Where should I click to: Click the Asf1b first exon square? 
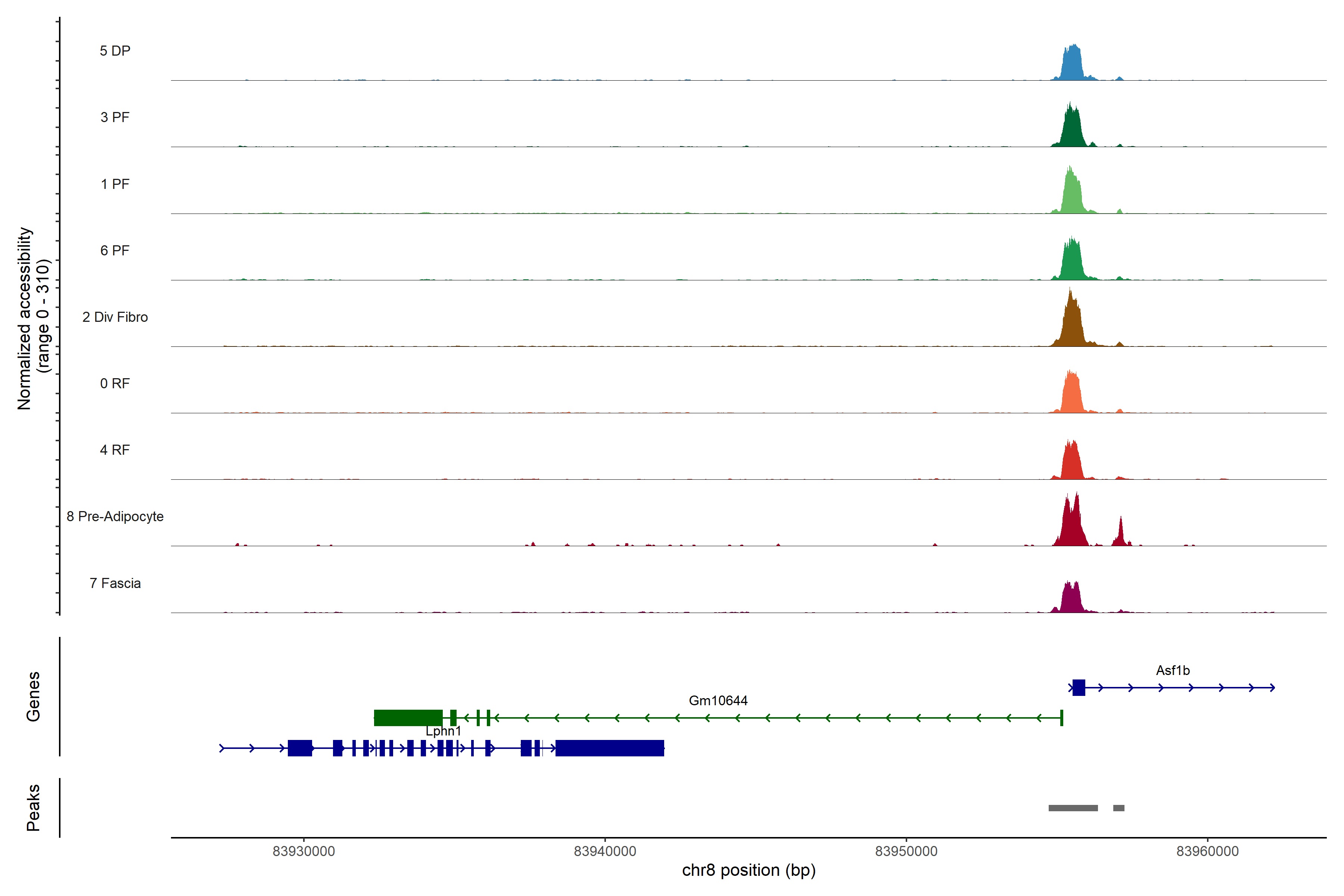(x=1078, y=687)
